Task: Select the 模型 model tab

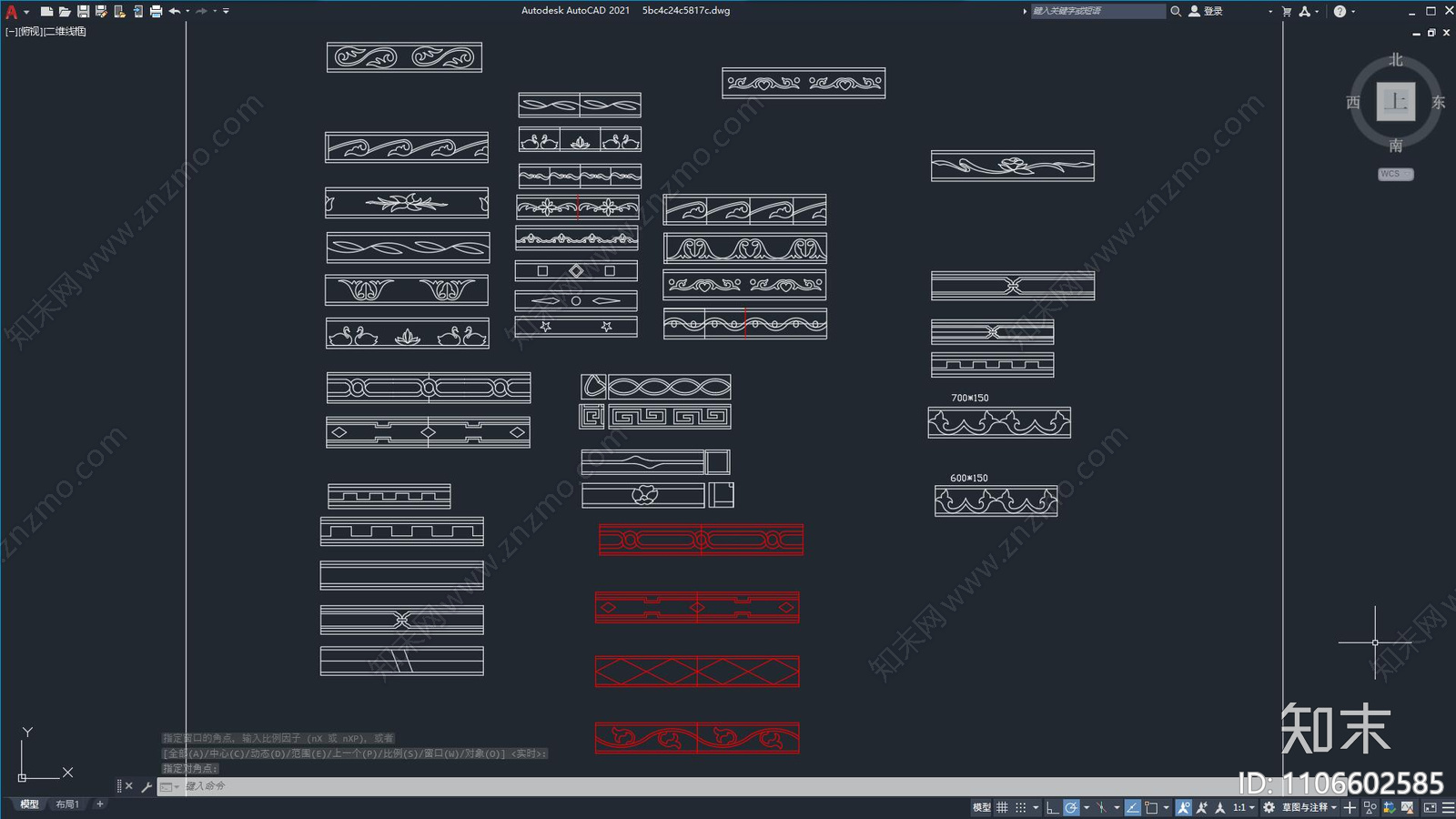Action: coord(30,804)
